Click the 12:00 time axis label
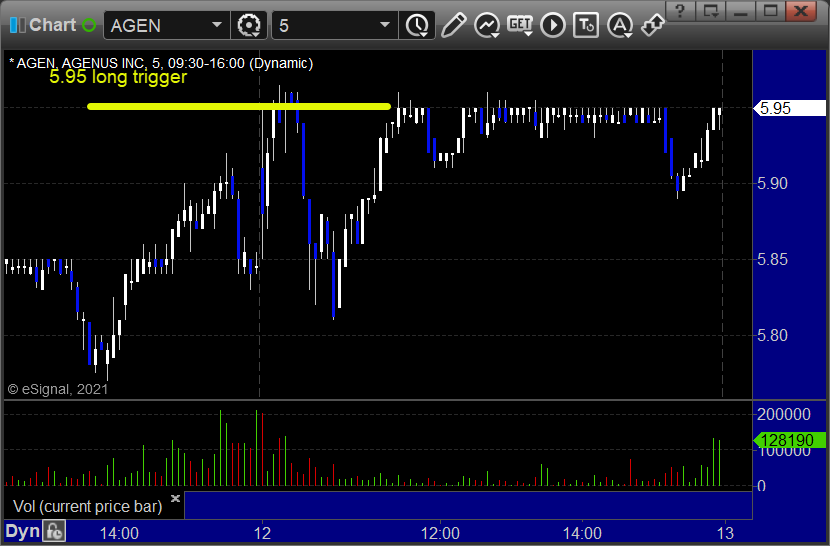830x546 pixels. [x=440, y=533]
